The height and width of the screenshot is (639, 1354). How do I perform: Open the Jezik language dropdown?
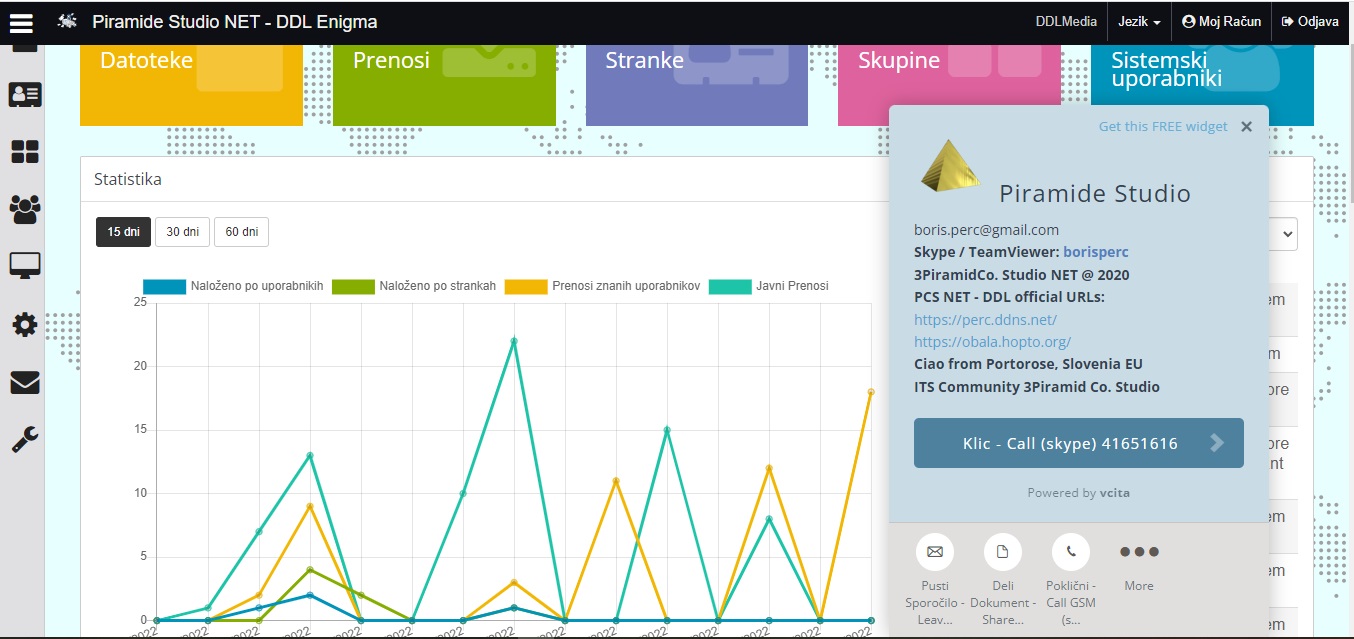(1139, 21)
